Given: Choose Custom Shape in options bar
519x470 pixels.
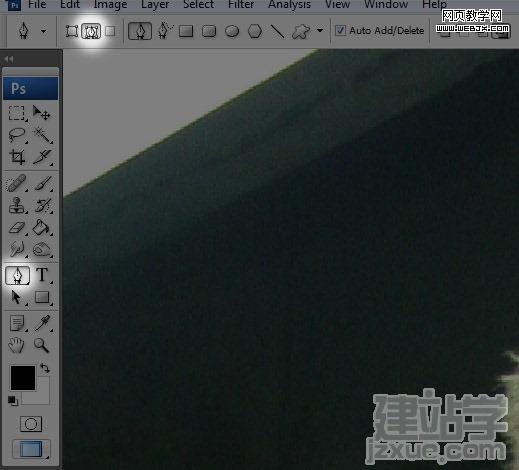Looking at the screenshot, I should click(301, 31).
